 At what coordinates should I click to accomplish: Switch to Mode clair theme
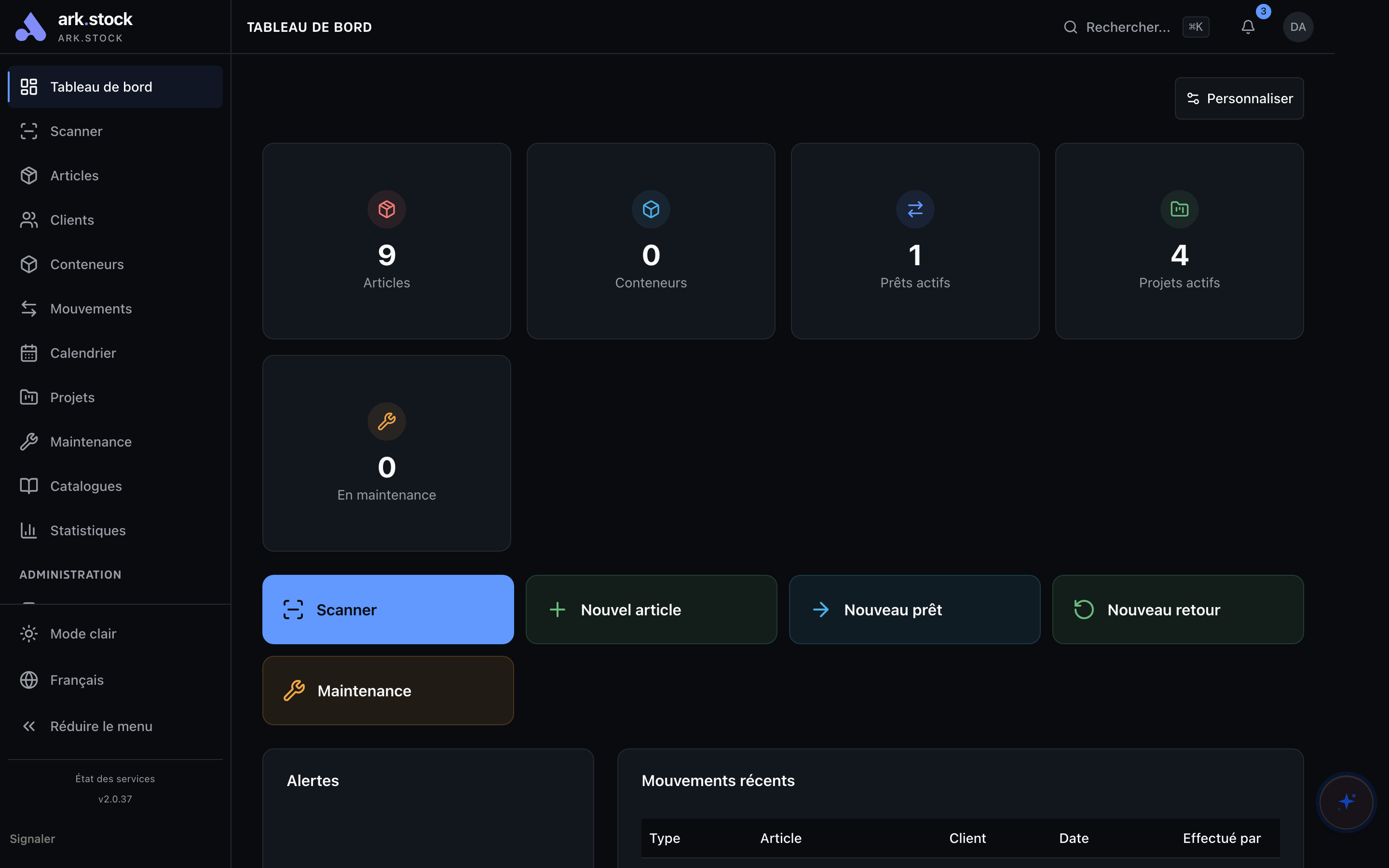(x=115, y=634)
